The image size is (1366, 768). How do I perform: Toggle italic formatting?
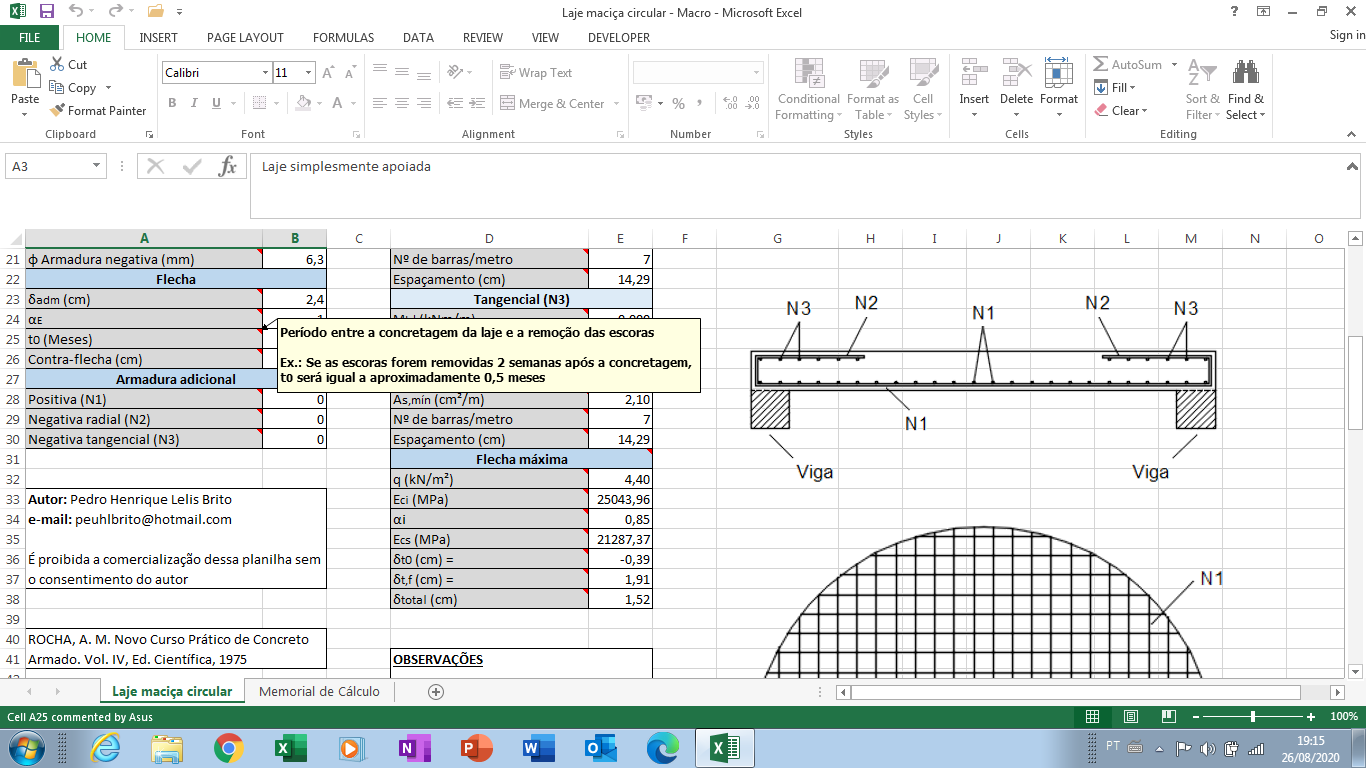[194, 103]
